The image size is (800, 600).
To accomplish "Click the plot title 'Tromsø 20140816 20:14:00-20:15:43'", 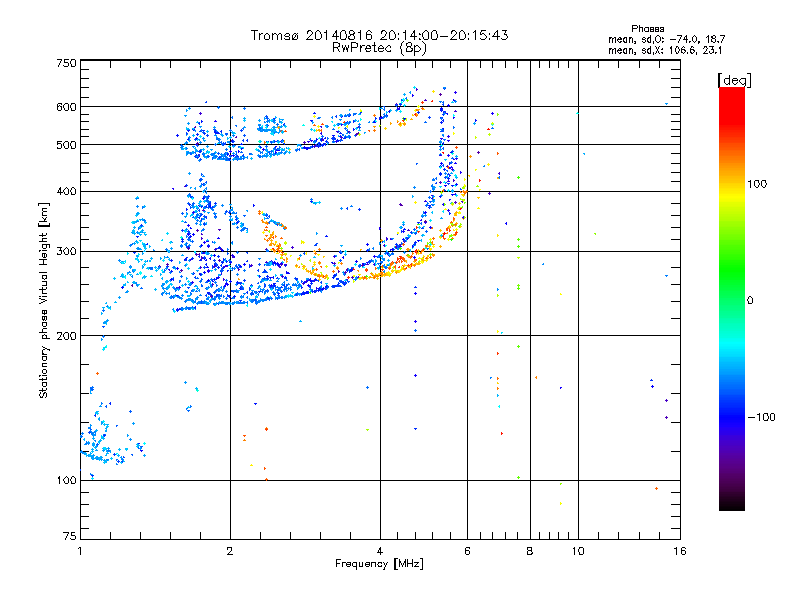I will (379, 35).
